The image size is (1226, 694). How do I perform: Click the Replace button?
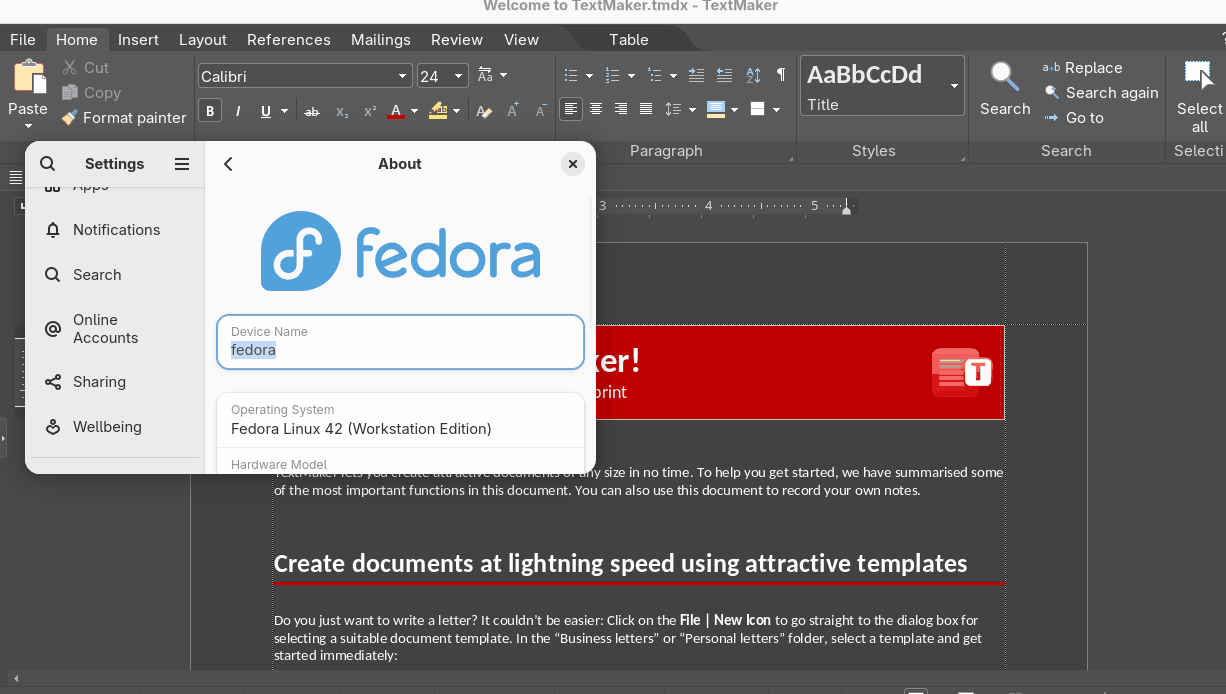point(1083,68)
